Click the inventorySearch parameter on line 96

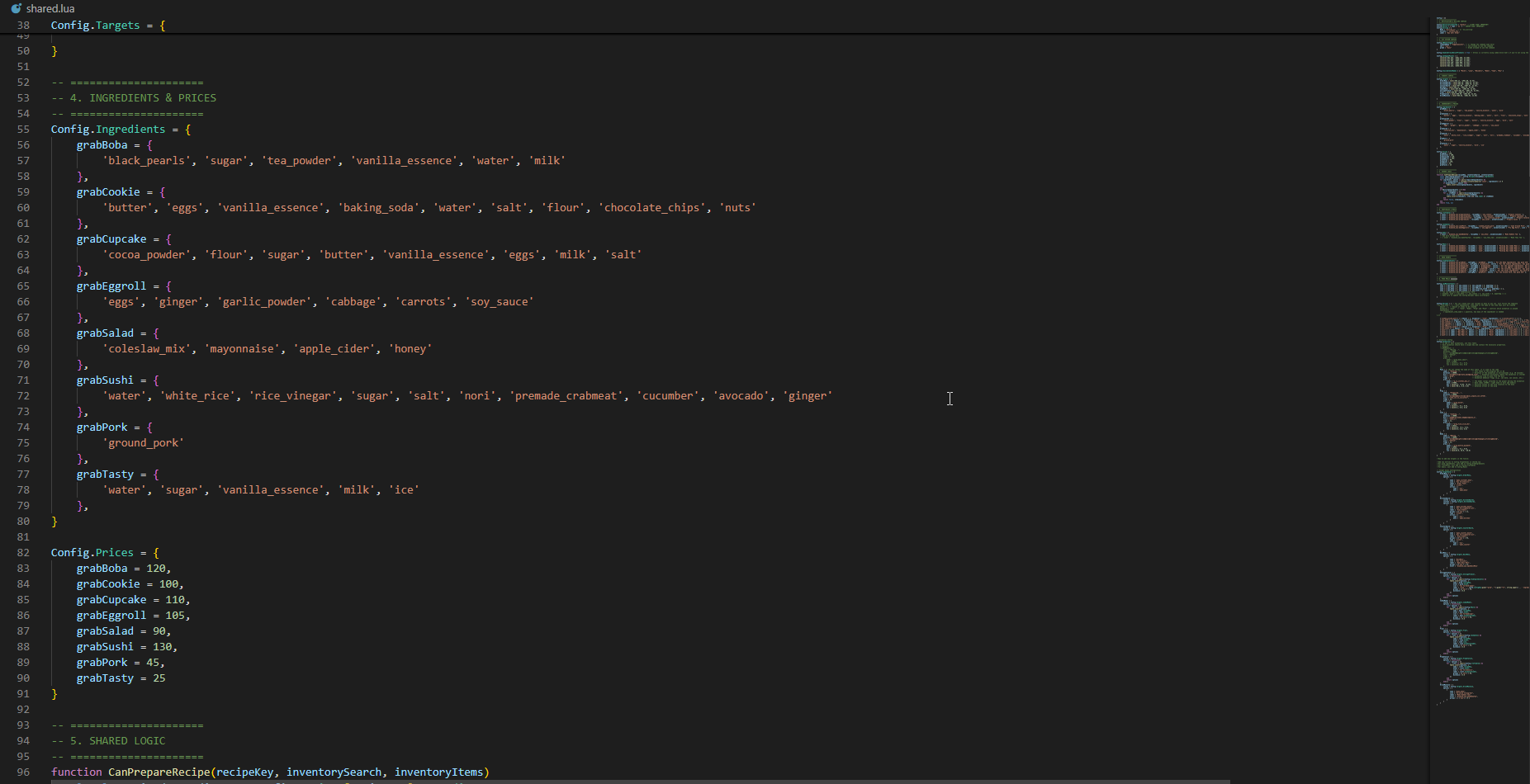[x=334, y=772]
